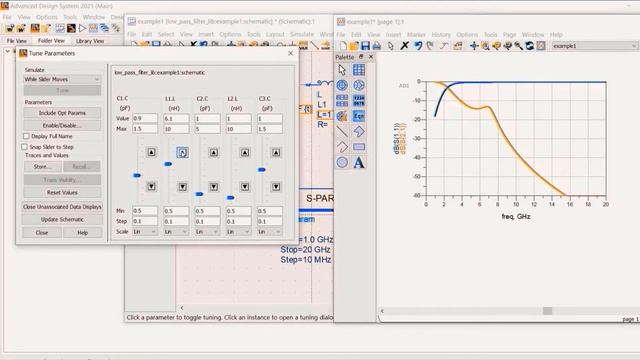Click the C3.C slider handle
This screenshot has width=640, height=360.
point(262,170)
